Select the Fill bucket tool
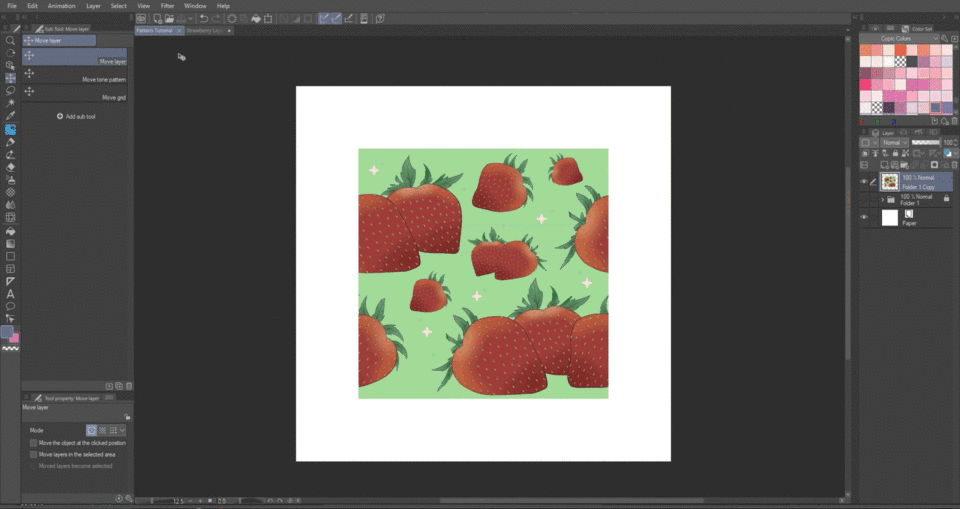Screen dimensions: 960x509 coord(10,232)
